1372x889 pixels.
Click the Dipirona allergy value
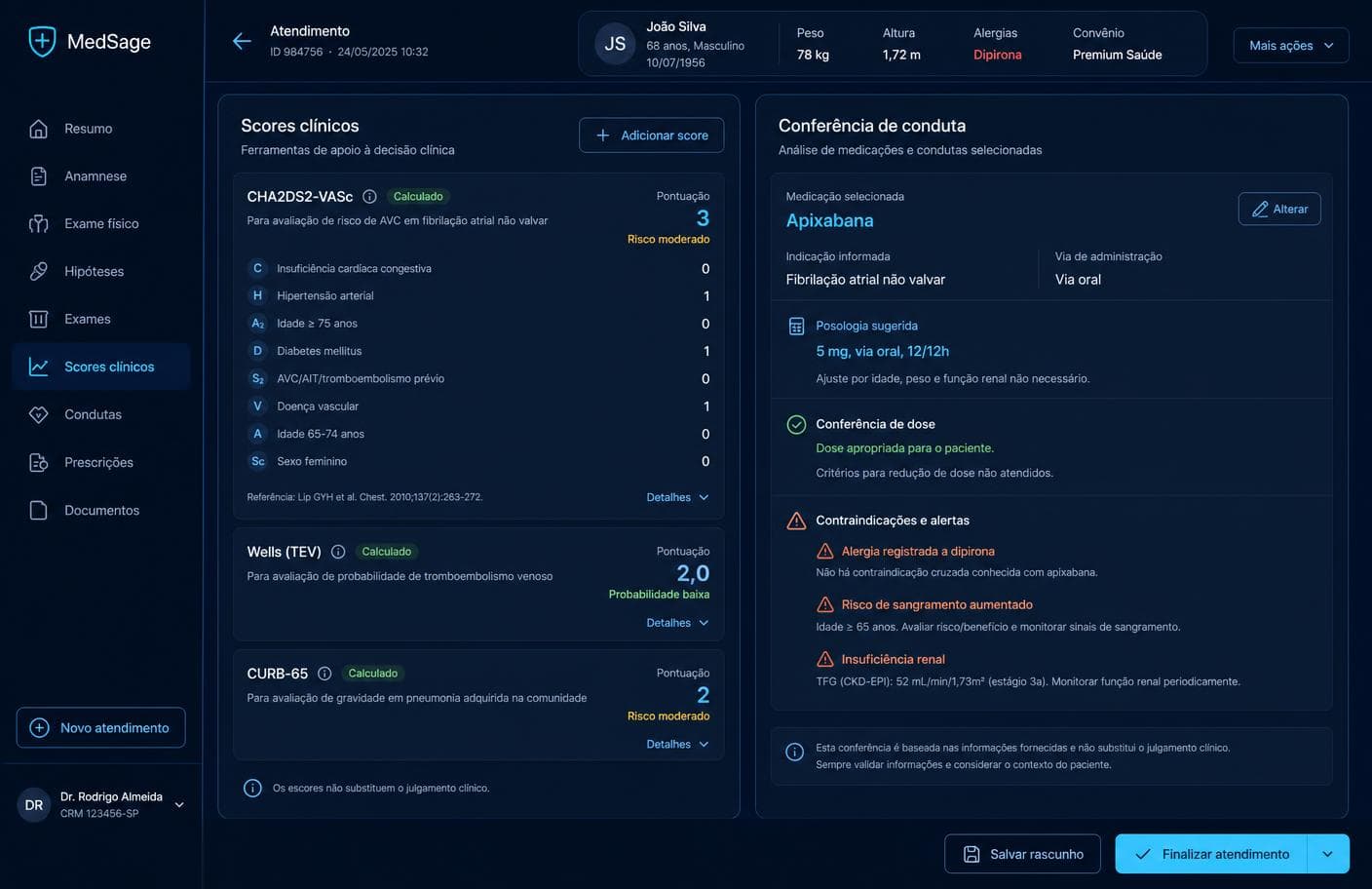click(x=997, y=55)
